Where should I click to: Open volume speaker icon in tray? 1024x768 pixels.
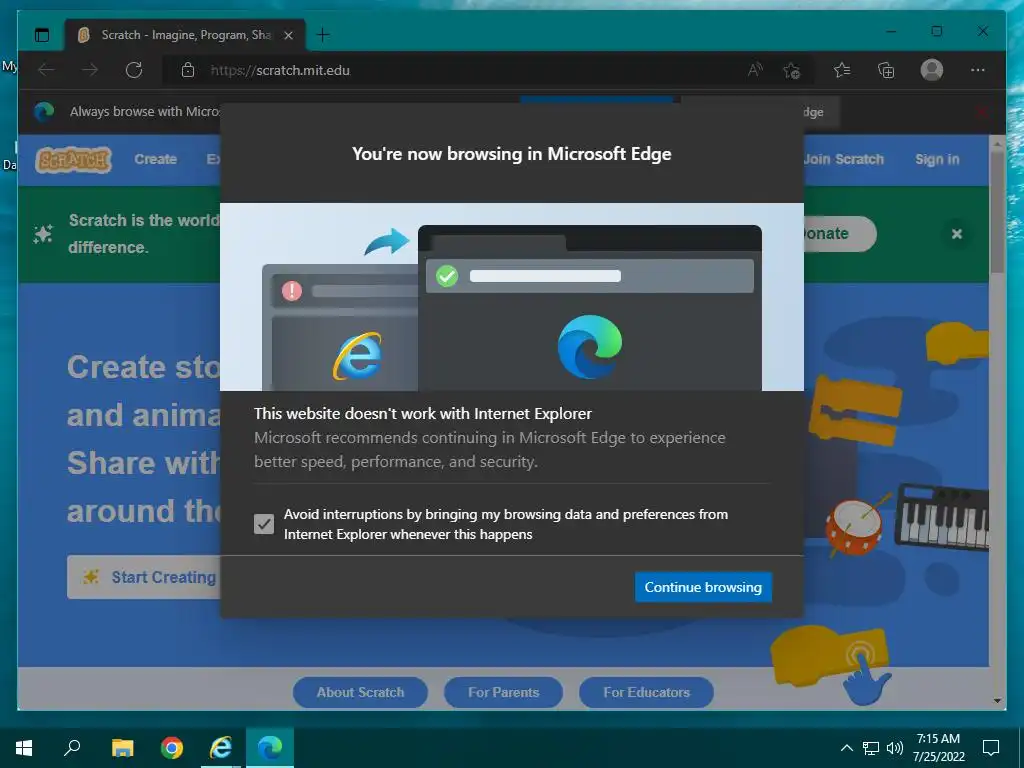(895, 748)
